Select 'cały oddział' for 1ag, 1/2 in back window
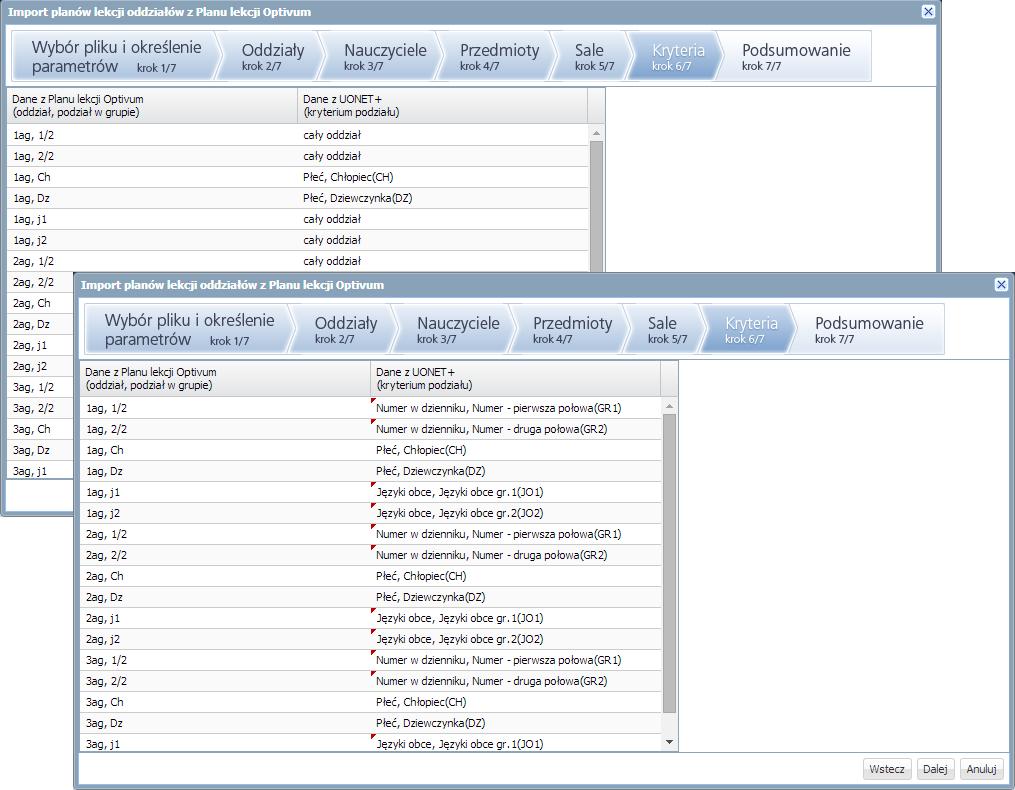 click(443, 135)
